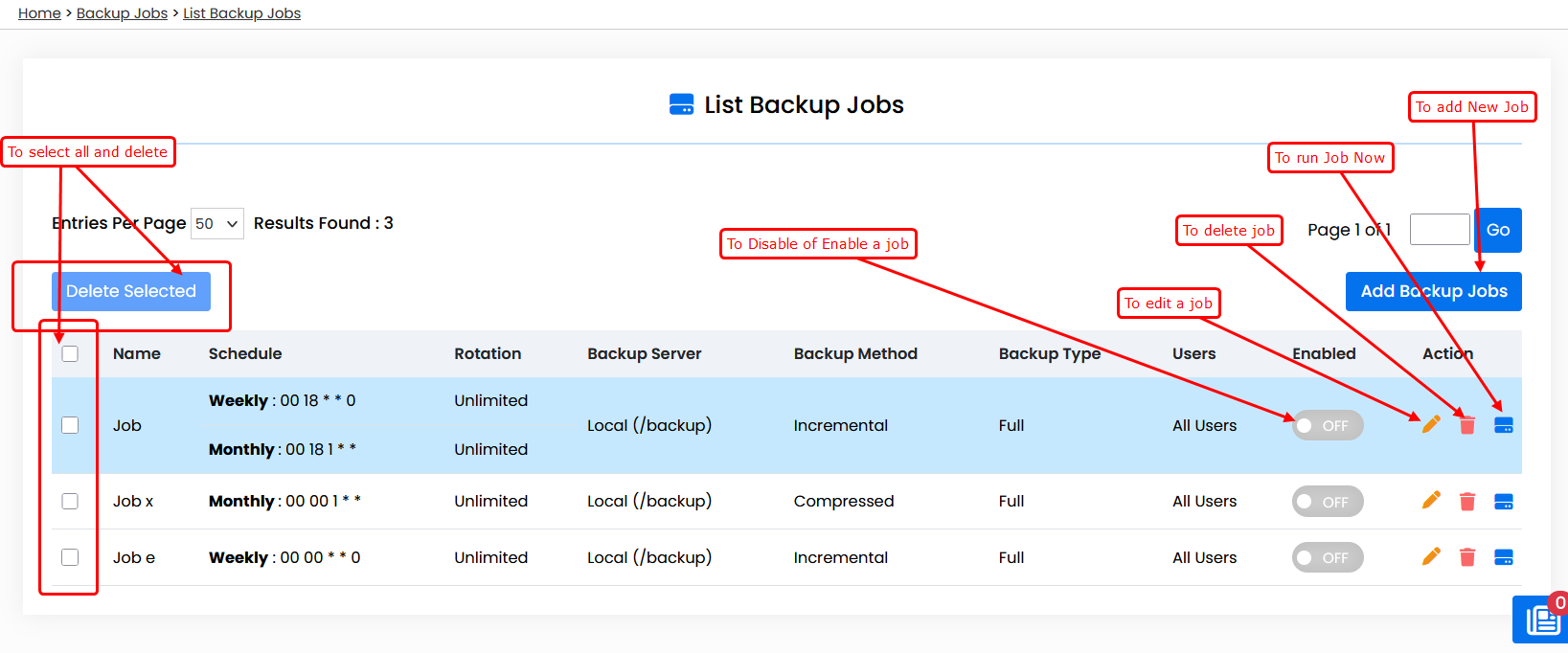1568x653 pixels.
Task: Click the 'Compressed' backup method cell
Action: 844,501
